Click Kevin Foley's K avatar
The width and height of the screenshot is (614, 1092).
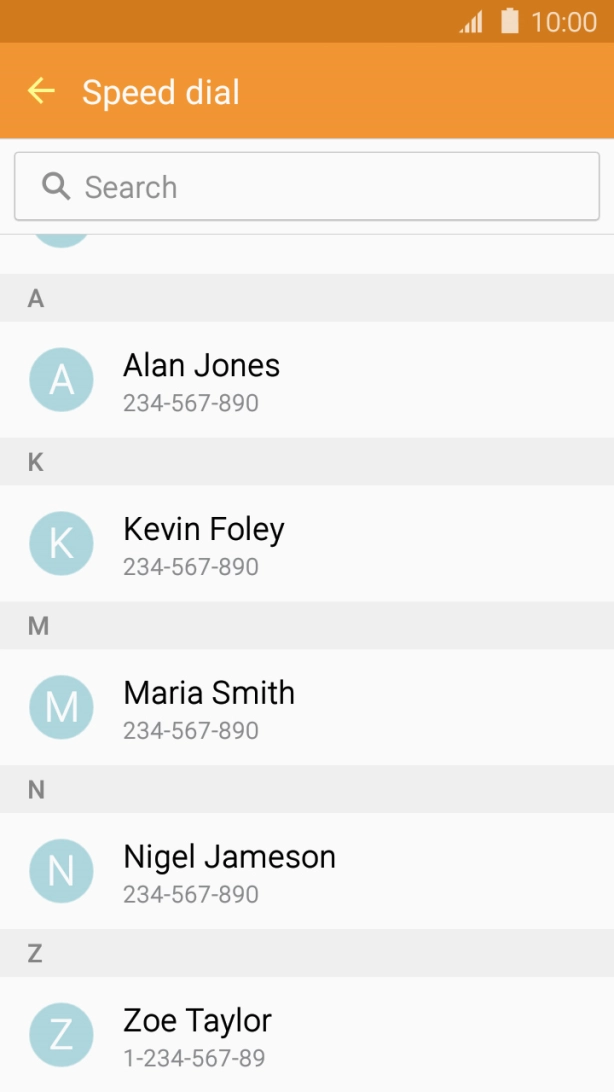pos(62,543)
